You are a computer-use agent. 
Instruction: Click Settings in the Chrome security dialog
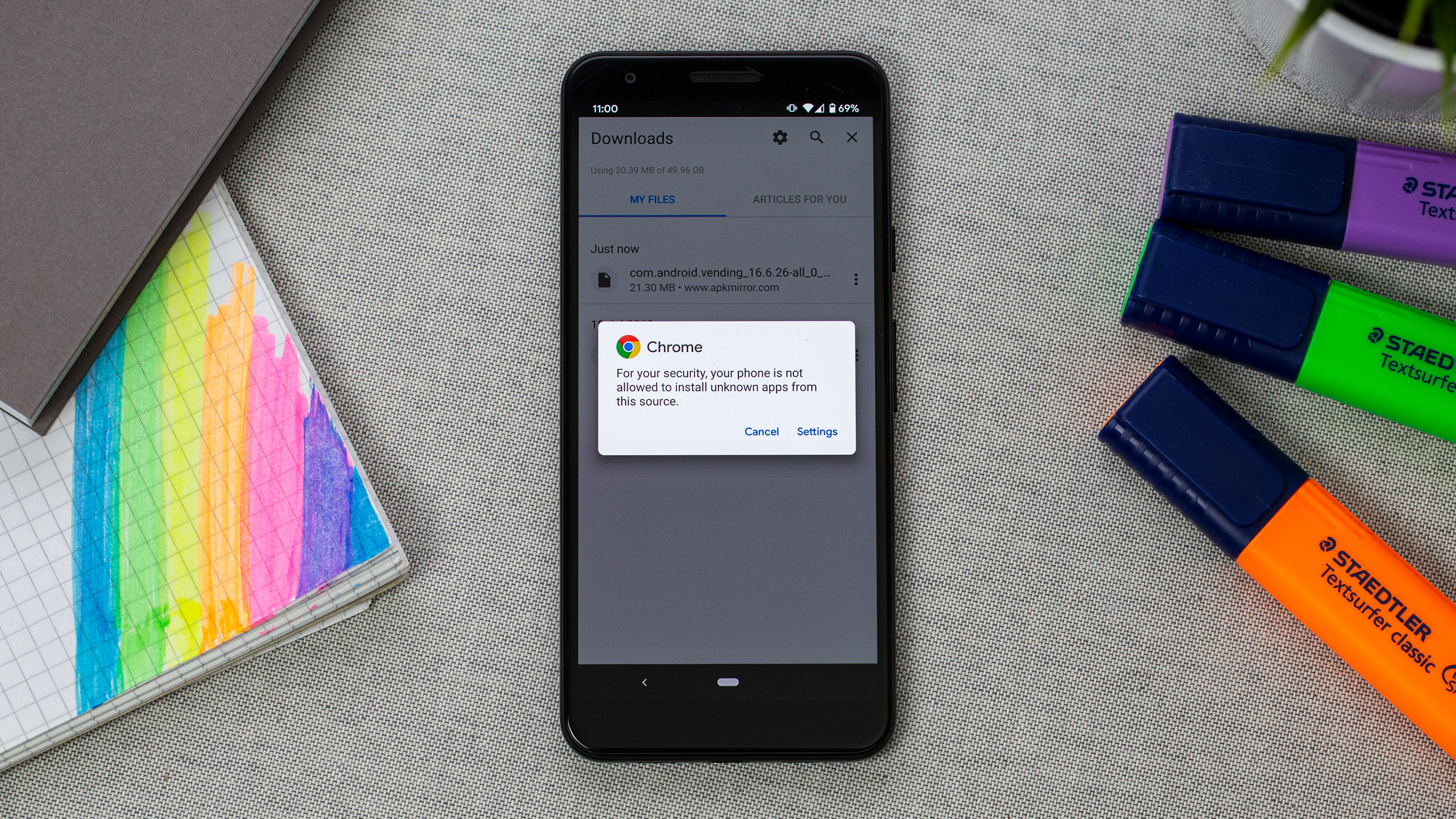817,431
